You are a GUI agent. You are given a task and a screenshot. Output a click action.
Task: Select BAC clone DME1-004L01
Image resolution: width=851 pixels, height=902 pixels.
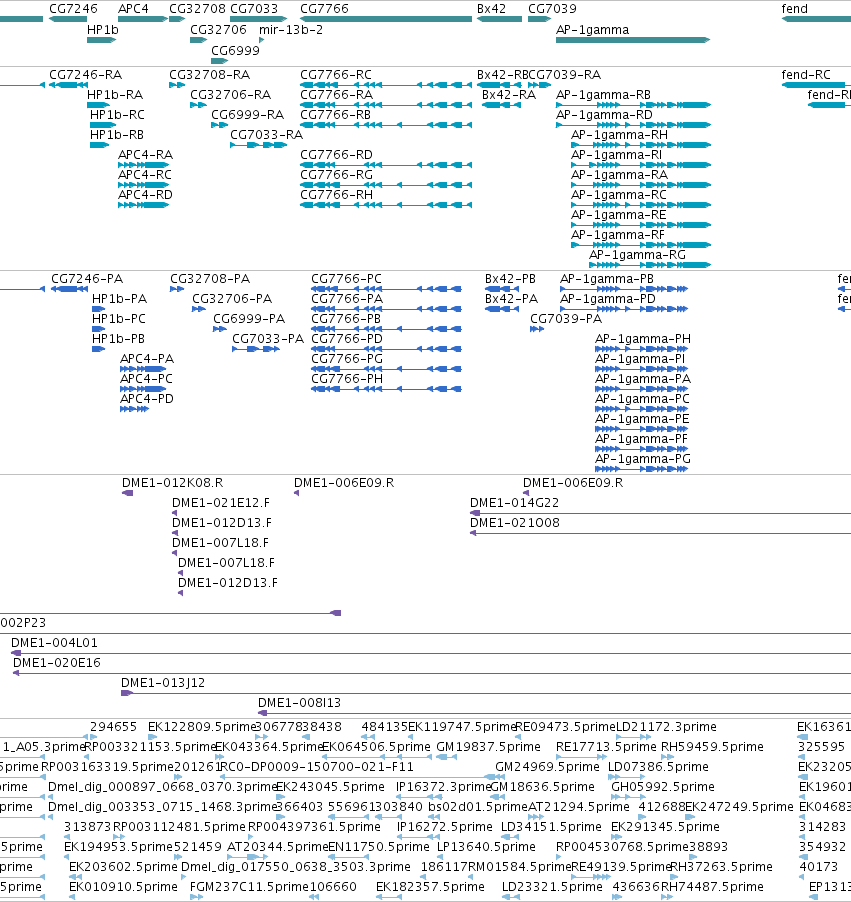[54, 643]
